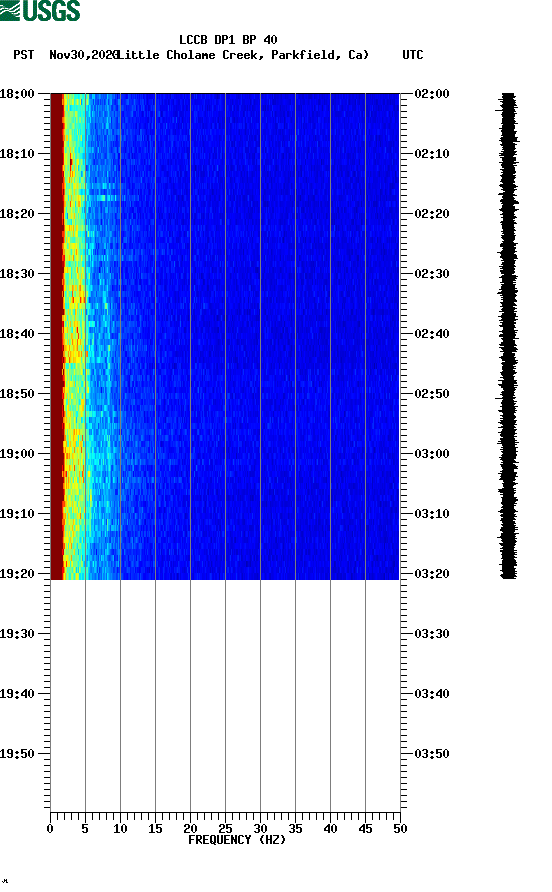Click the '19:20' PST time label
This screenshot has width=552, height=892.
coord(17,574)
